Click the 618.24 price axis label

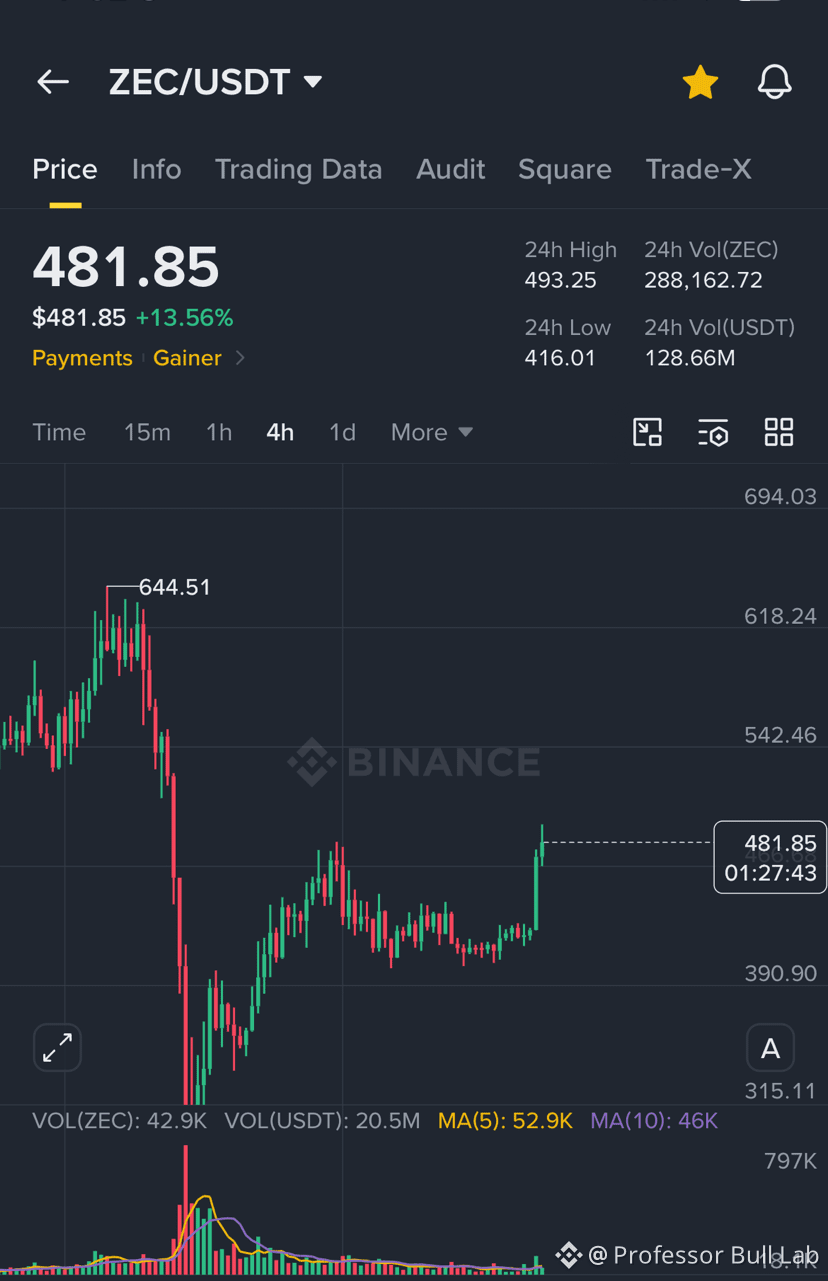click(x=780, y=616)
